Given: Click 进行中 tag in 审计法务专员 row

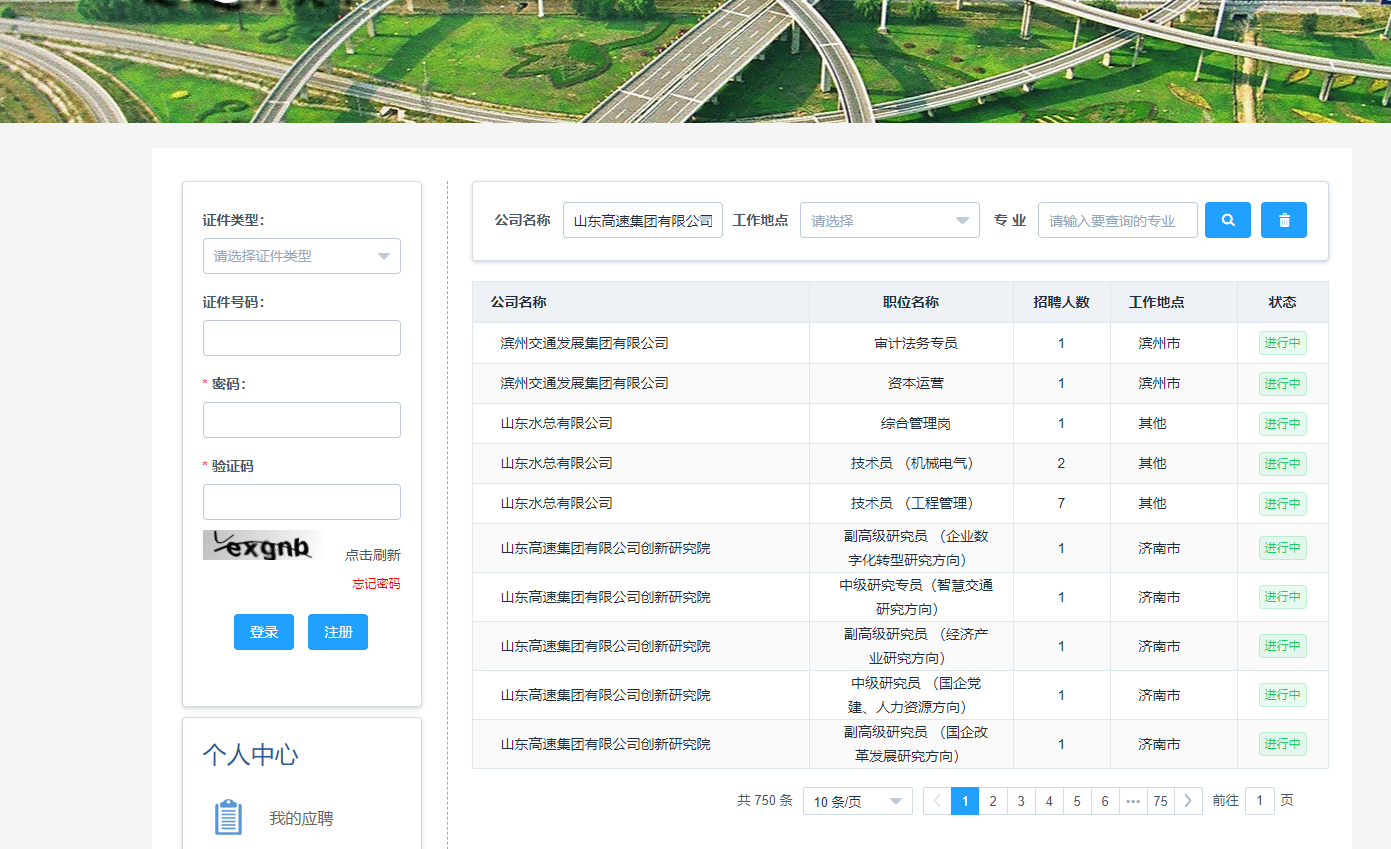Looking at the screenshot, I should point(1283,343).
